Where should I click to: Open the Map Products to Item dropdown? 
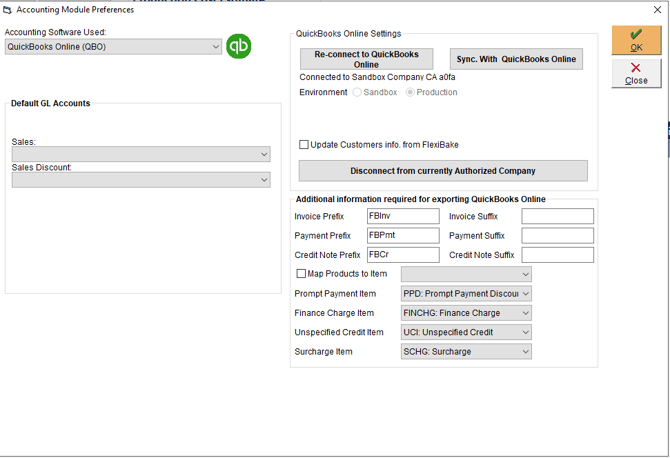point(466,274)
